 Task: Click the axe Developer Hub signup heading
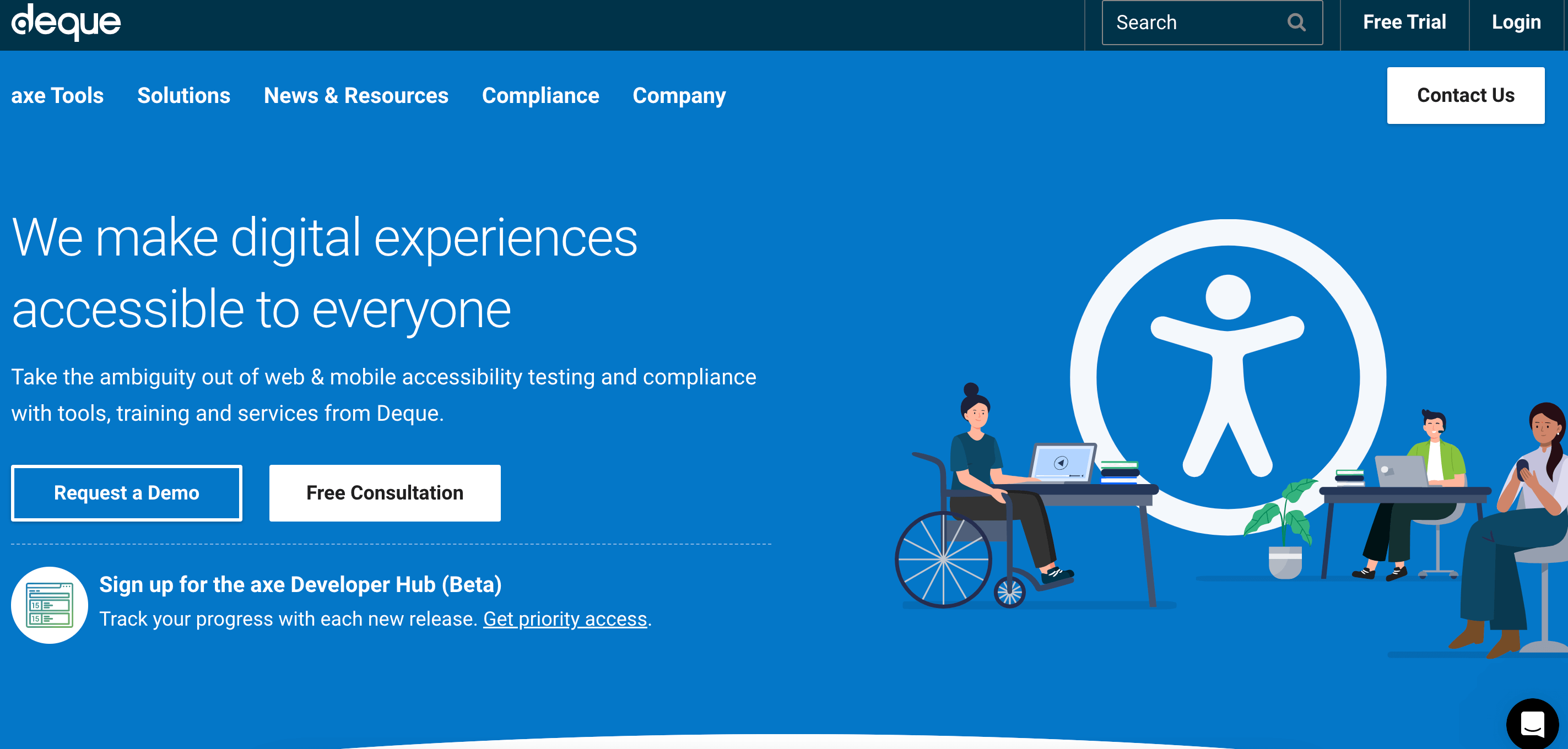coord(300,584)
